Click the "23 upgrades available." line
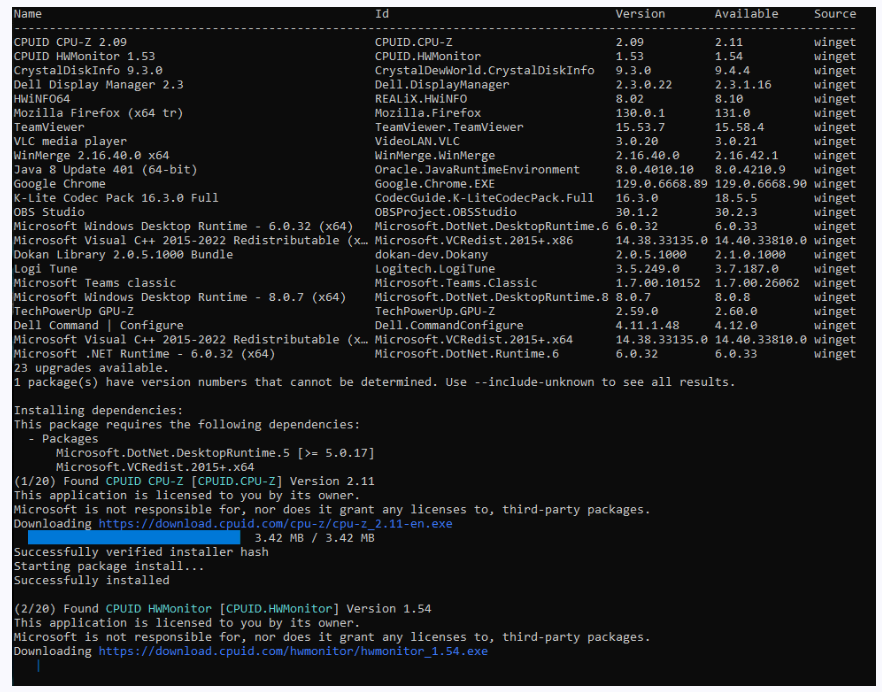The height and width of the screenshot is (692, 882). (88, 367)
